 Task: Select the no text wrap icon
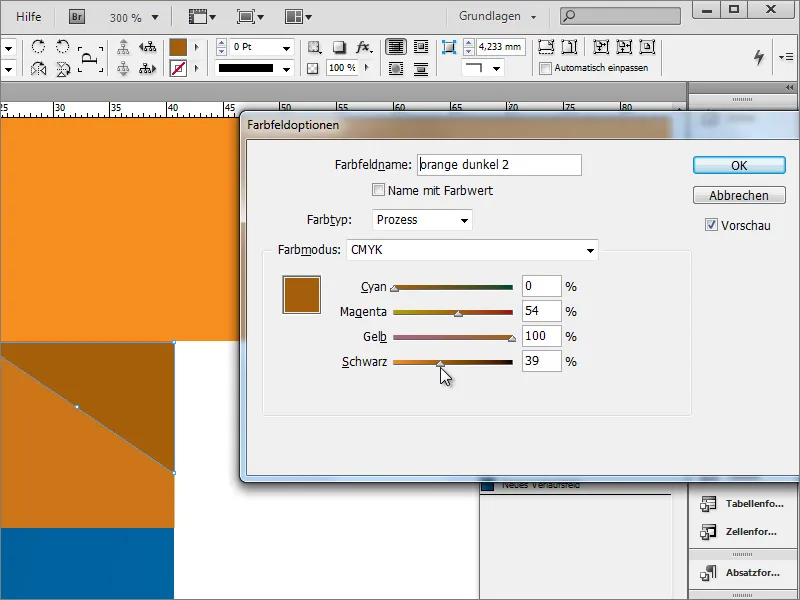(x=395, y=47)
